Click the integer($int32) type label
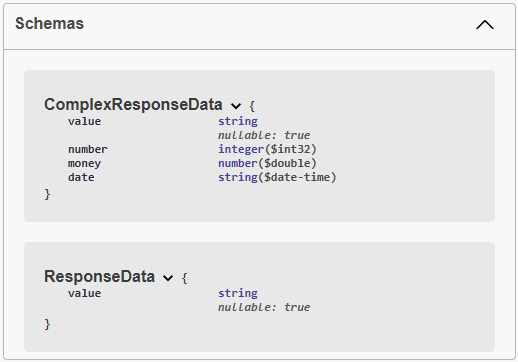The image size is (518, 362). [267, 149]
